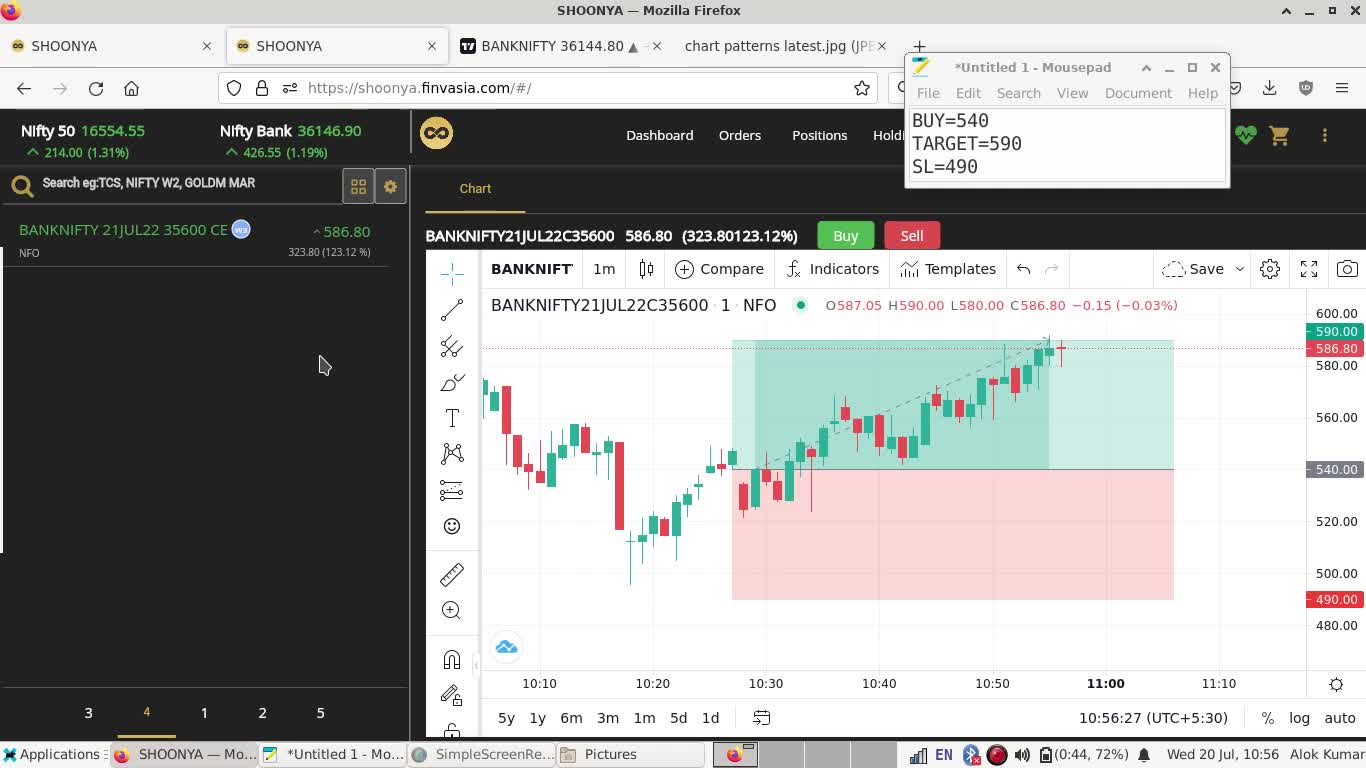
Task: Click green Buy button
Action: pos(845,236)
